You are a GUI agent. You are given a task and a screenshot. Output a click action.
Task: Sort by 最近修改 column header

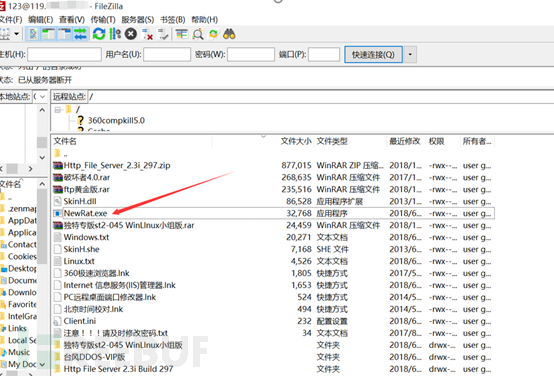tap(405, 141)
